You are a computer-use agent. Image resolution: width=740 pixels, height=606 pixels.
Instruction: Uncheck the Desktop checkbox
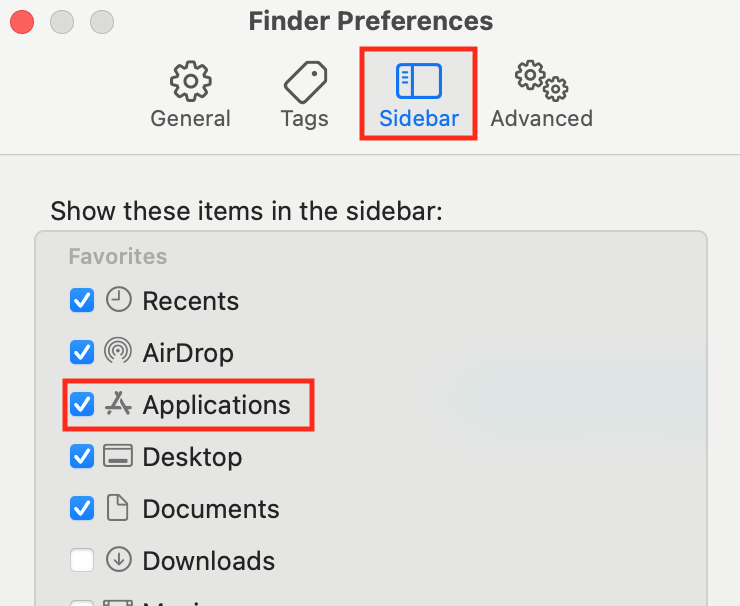click(x=82, y=456)
